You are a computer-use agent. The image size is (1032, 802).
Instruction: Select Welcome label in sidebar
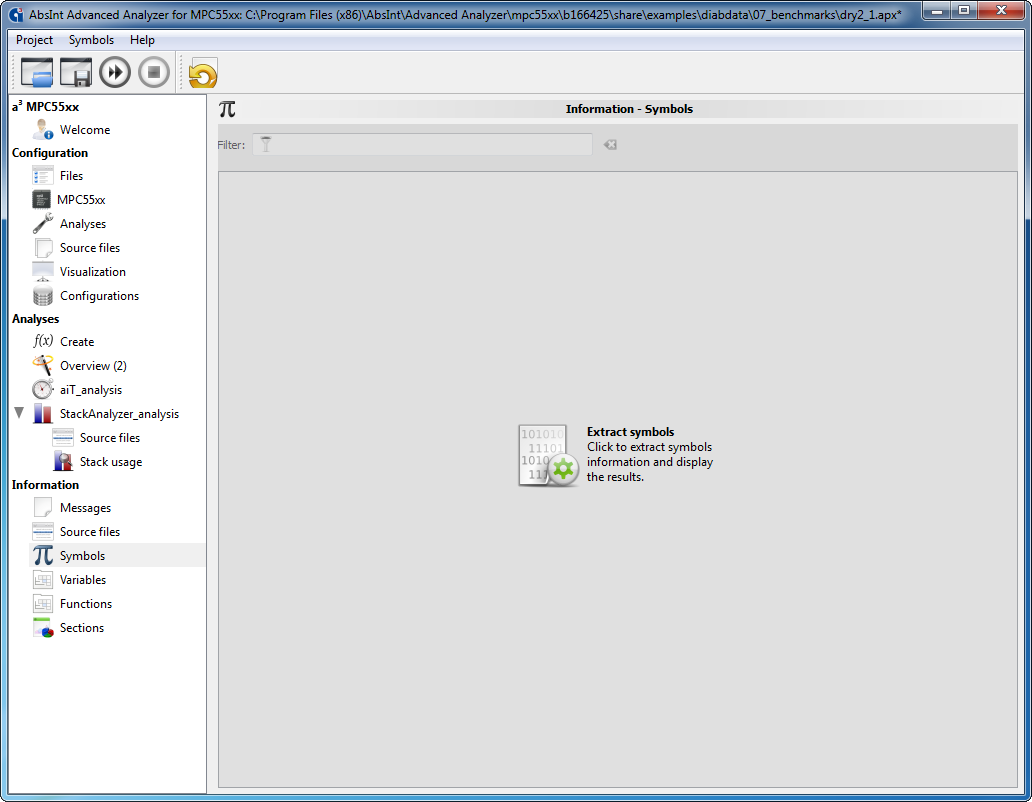click(85, 130)
